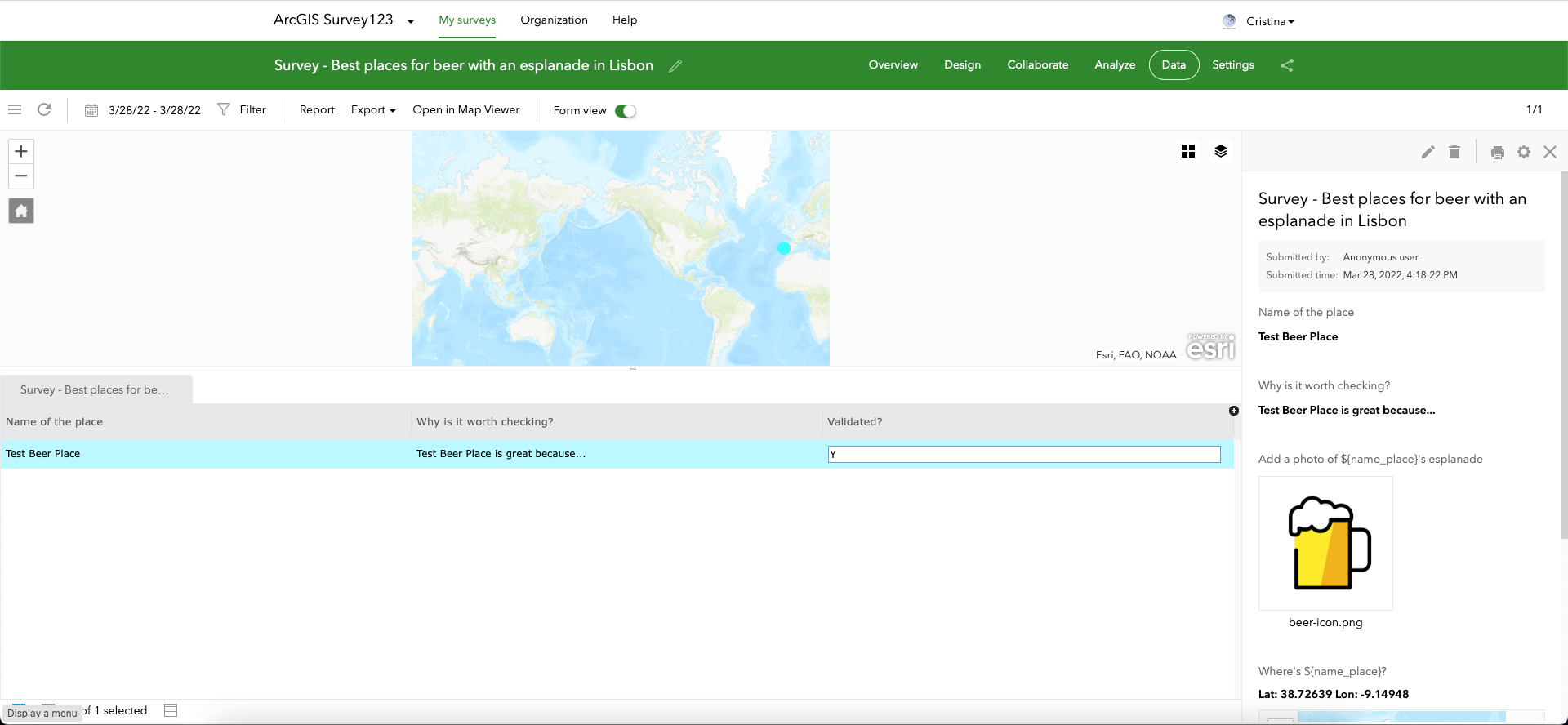Screen dimensions: 1568x725
Task: Toggle the Form view switch
Action: tap(626, 111)
